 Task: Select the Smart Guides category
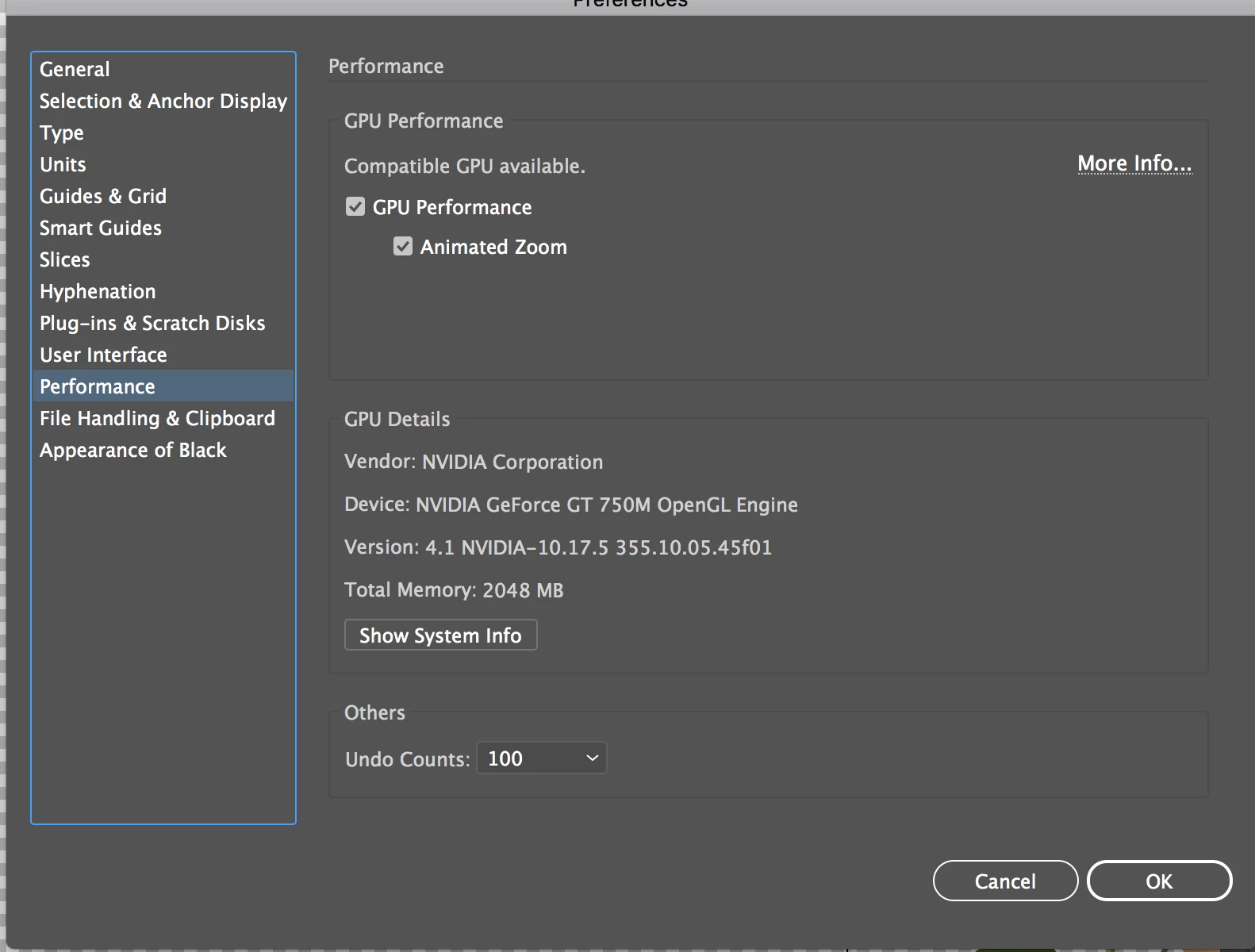pos(163,228)
